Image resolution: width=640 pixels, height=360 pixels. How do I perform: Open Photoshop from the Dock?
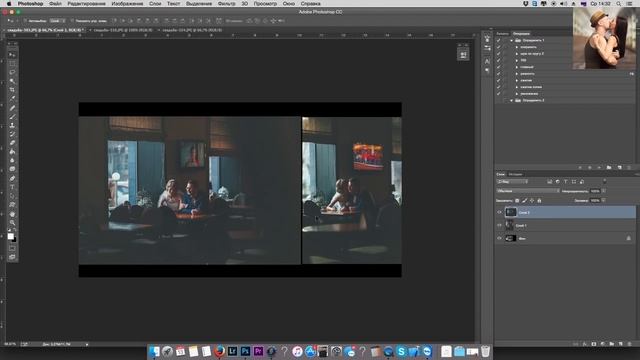point(245,351)
